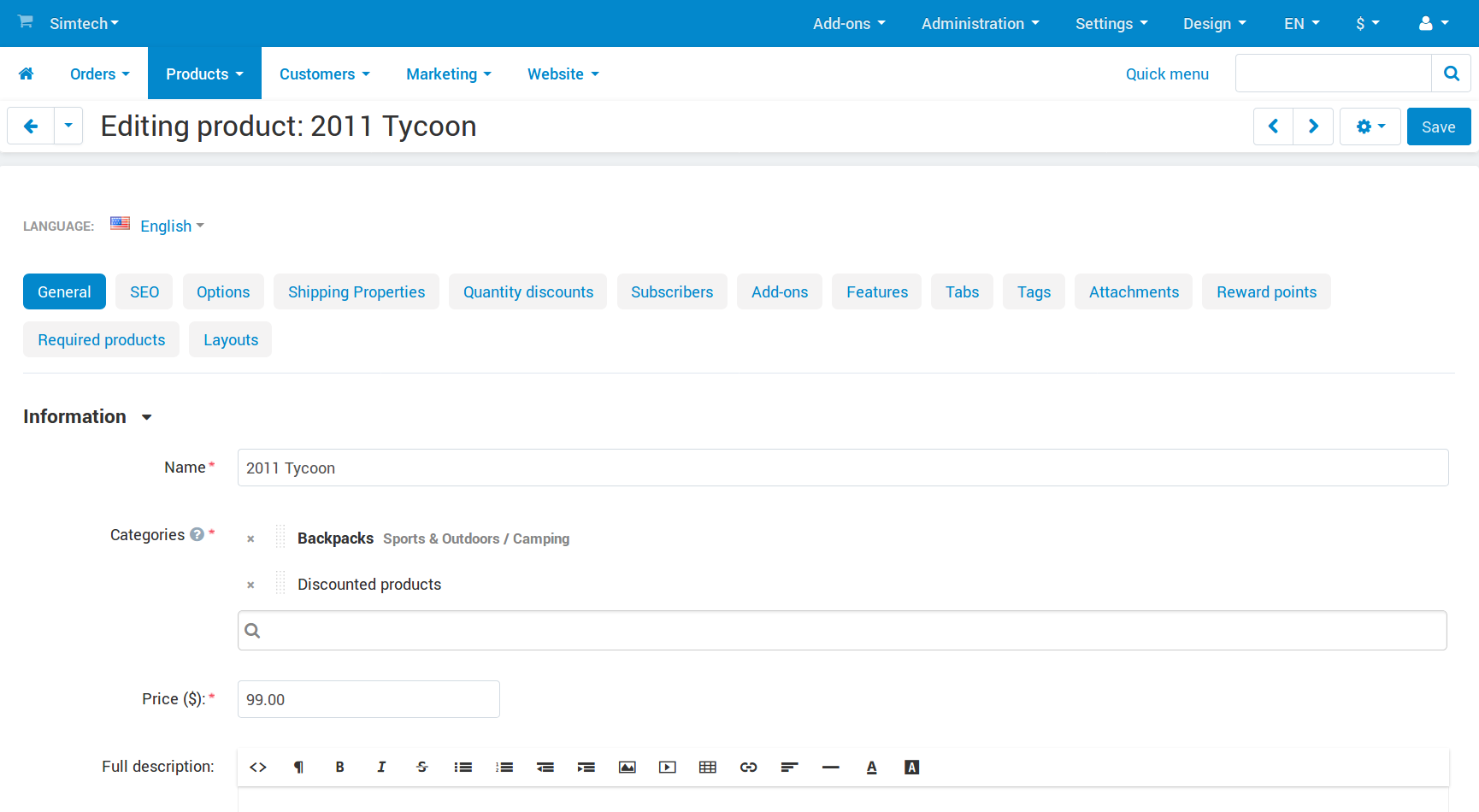This screenshot has height=812, width=1479.
Task: Switch to the Shipping Properties tab
Action: point(356,291)
